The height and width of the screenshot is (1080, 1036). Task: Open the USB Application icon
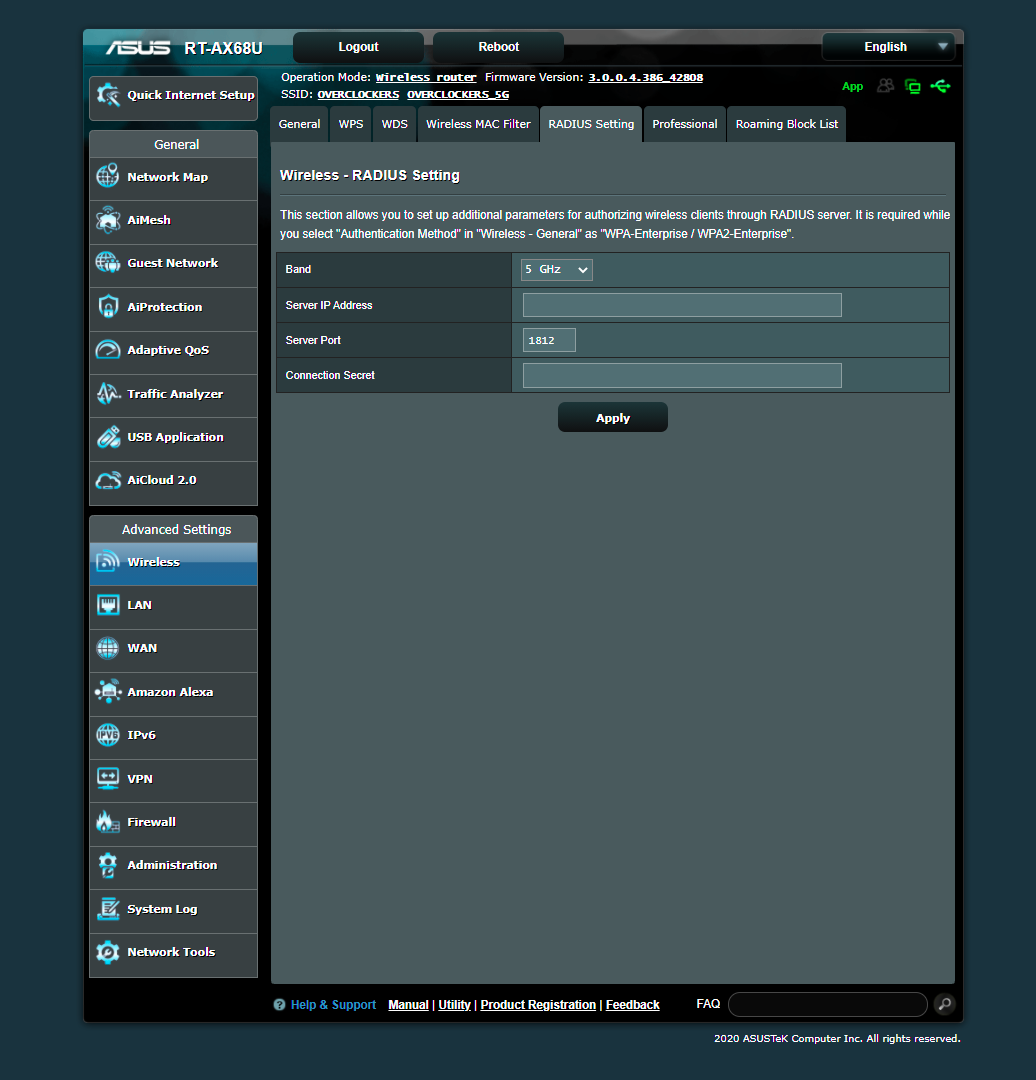pos(107,437)
